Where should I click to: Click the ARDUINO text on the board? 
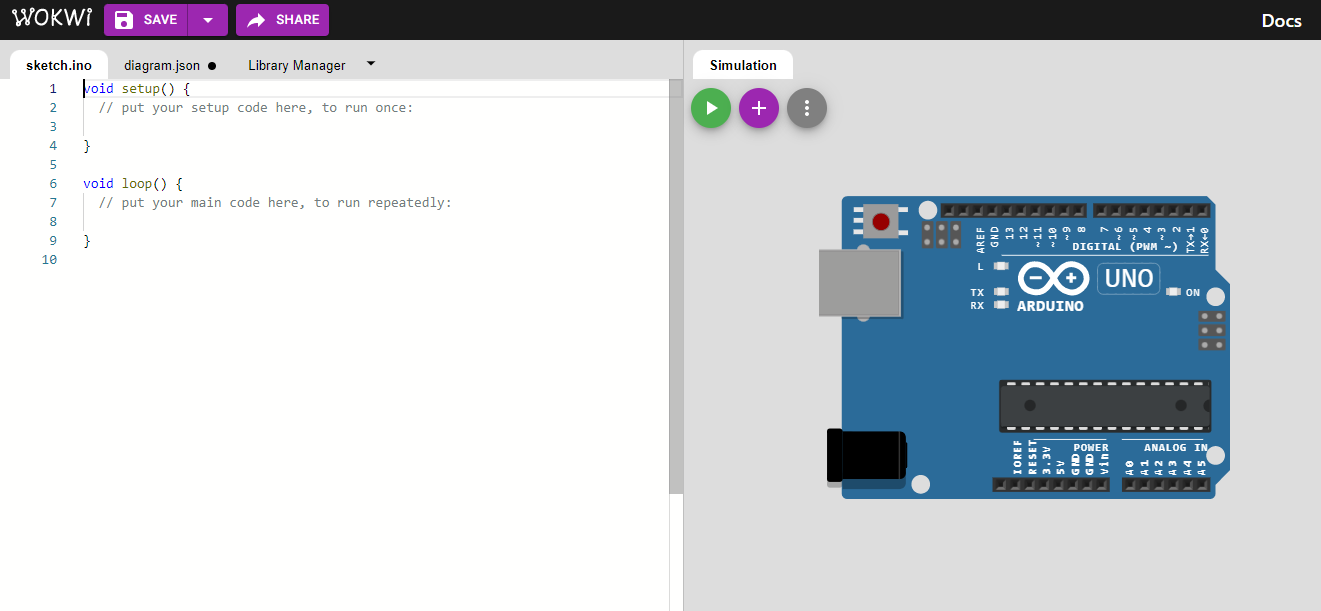1050,306
